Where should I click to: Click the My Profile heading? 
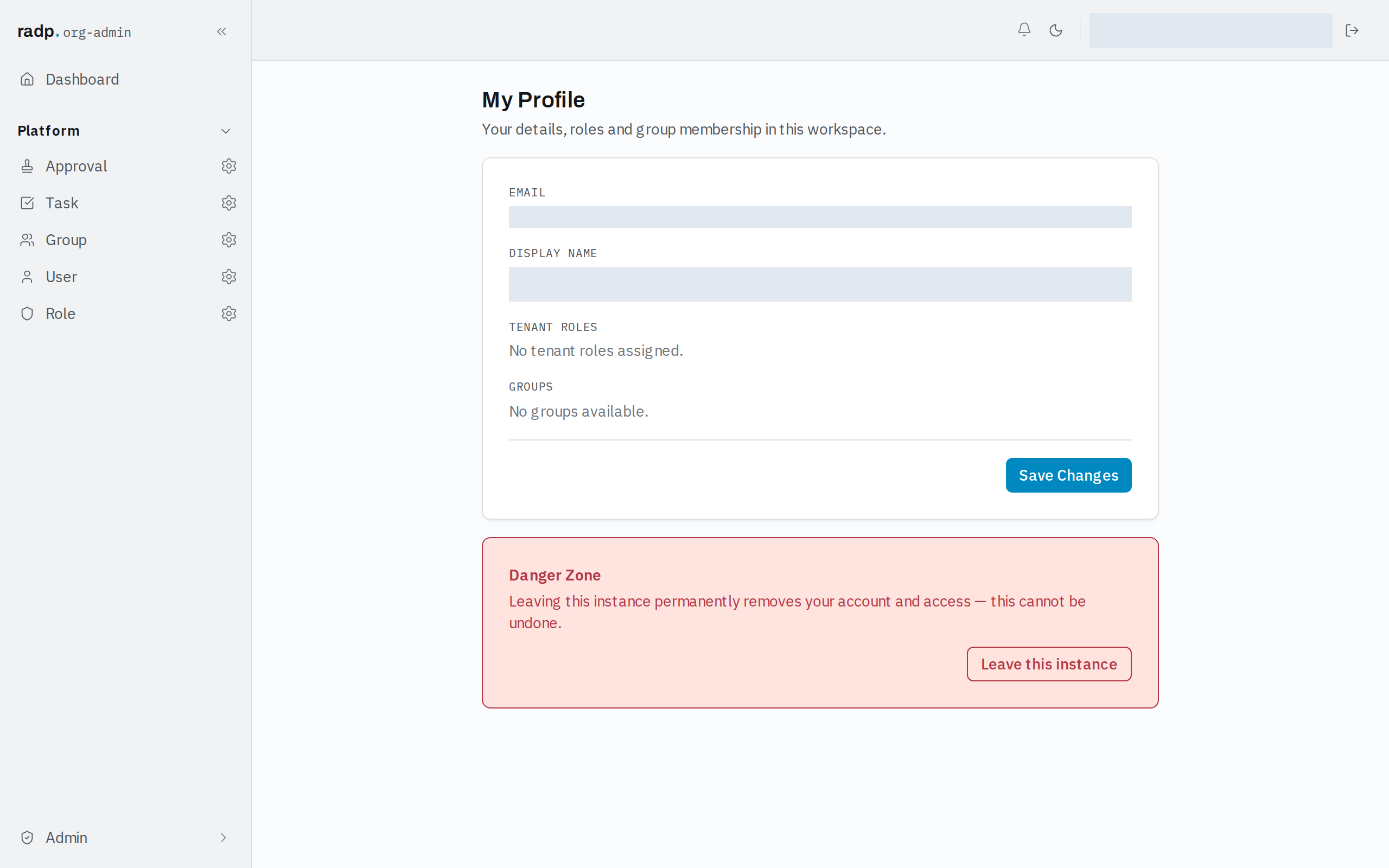tap(533, 100)
